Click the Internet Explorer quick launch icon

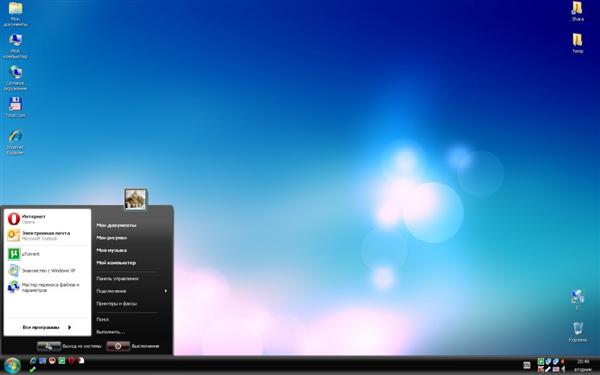[x=33, y=361]
